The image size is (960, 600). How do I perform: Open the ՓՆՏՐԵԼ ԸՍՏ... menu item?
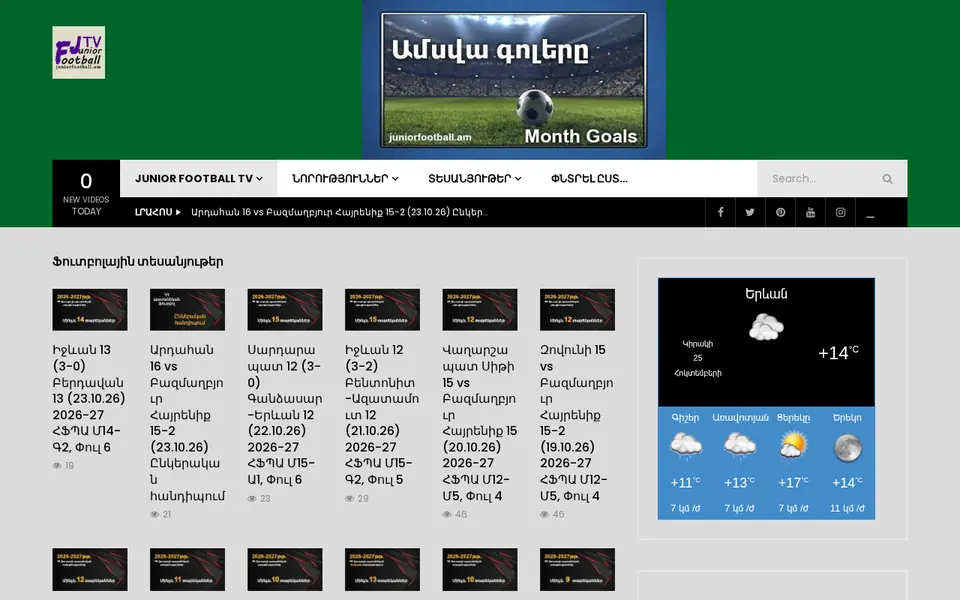tap(589, 179)
